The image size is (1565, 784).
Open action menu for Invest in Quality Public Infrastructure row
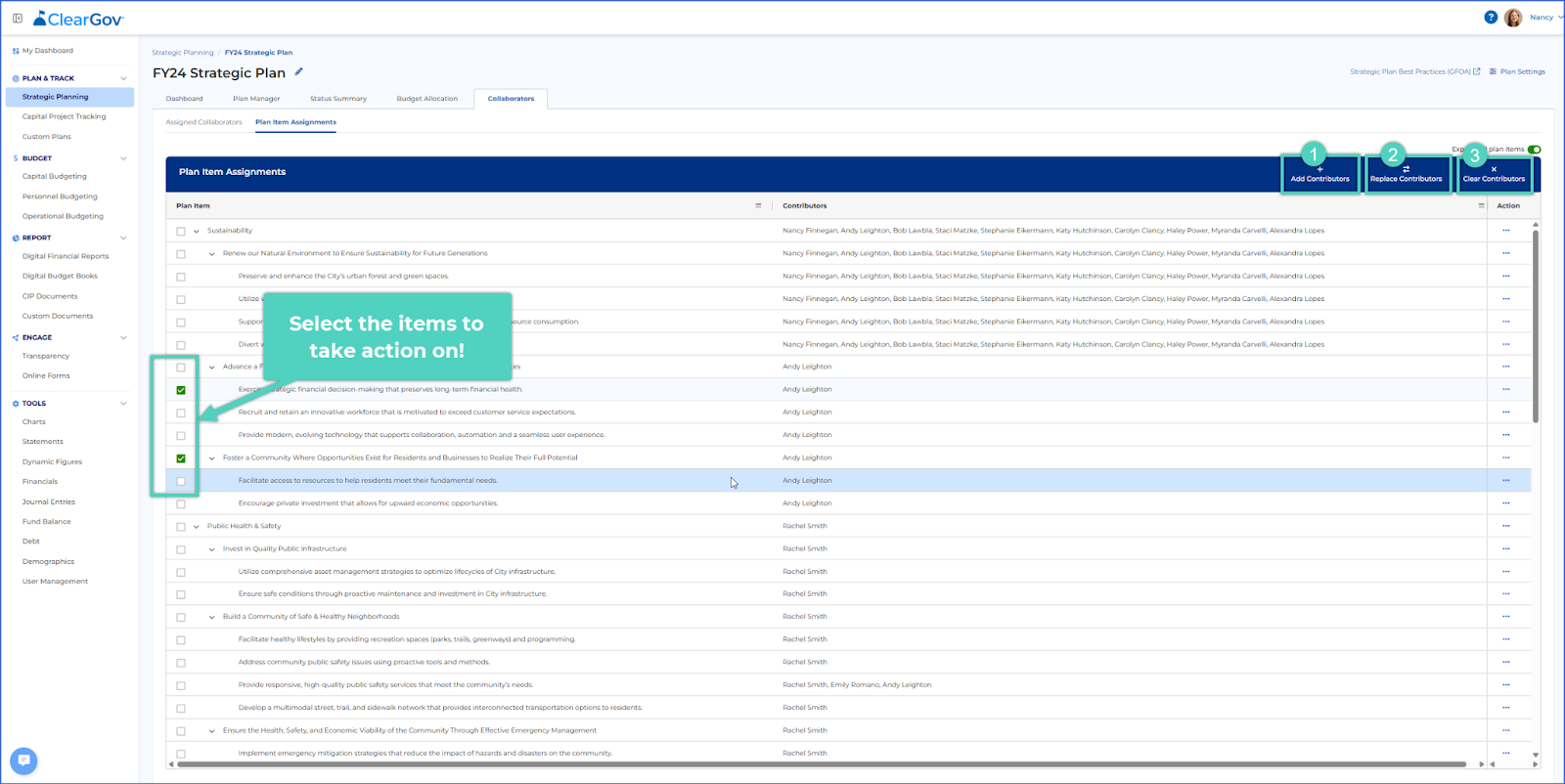1506,548
